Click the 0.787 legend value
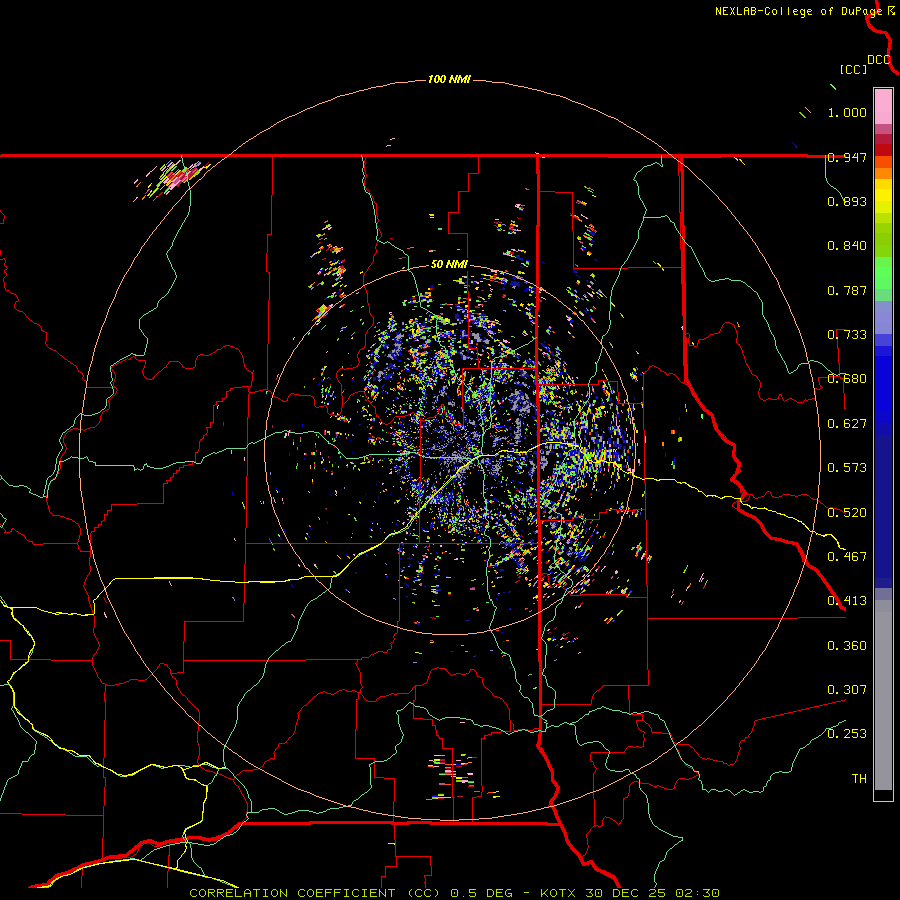Image resolution: width=900 pixels, height=900 pixels. click(x=847, y=290)
